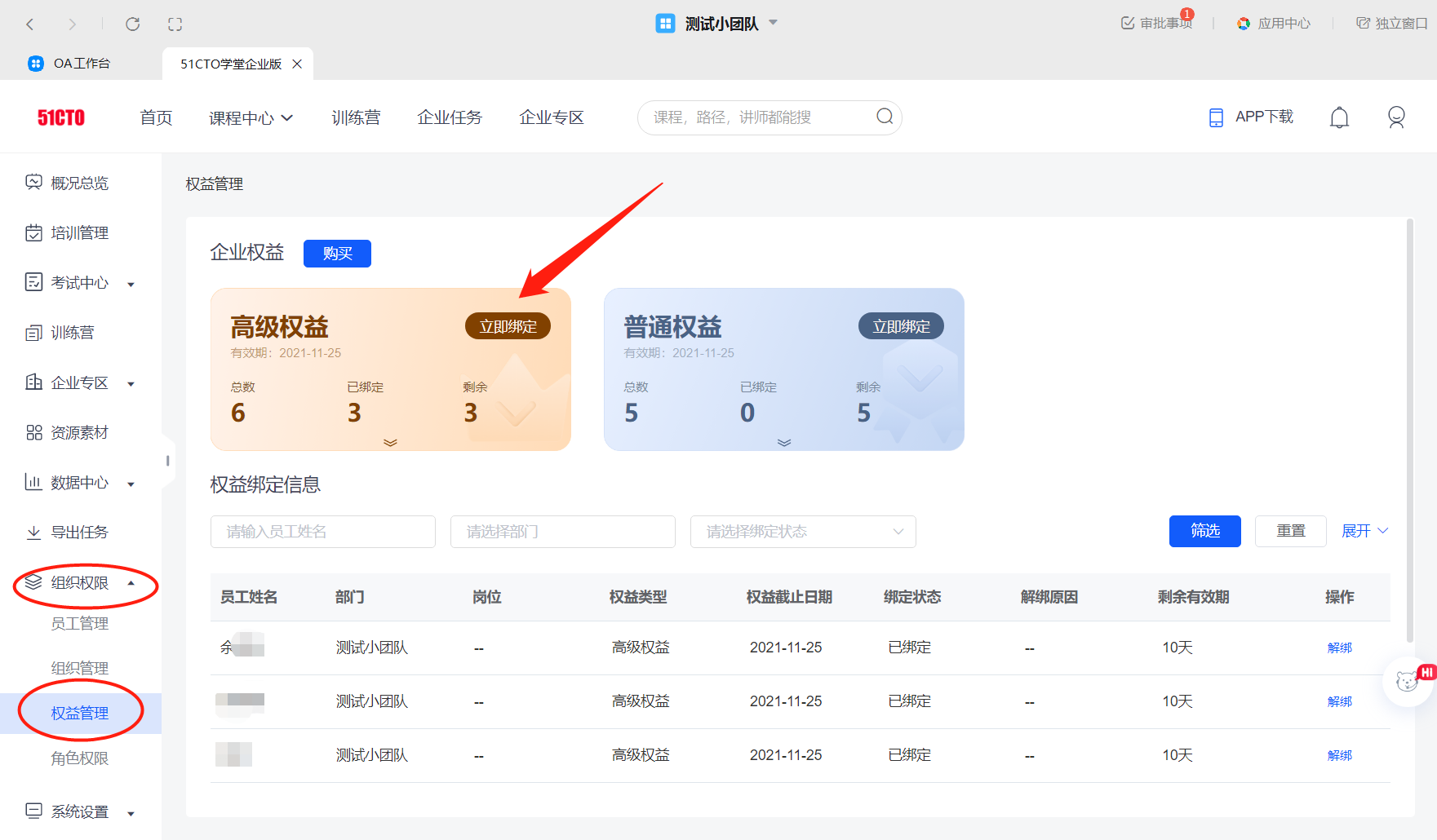This screenshot has height=840, width=1437.
Task: Click 解绑 in the third employee row
Action: pos(1340,755)
